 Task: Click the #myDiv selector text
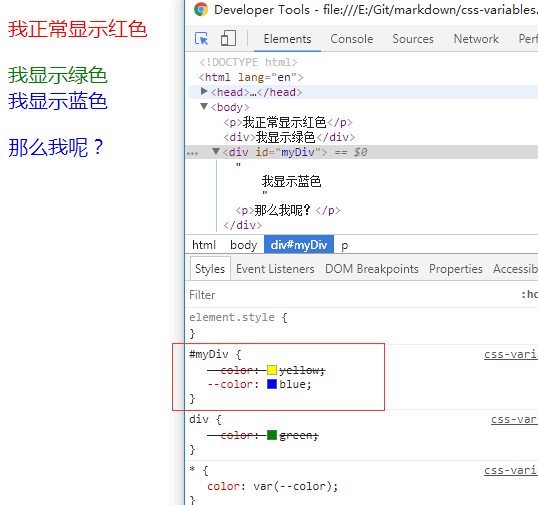[209, 354]
